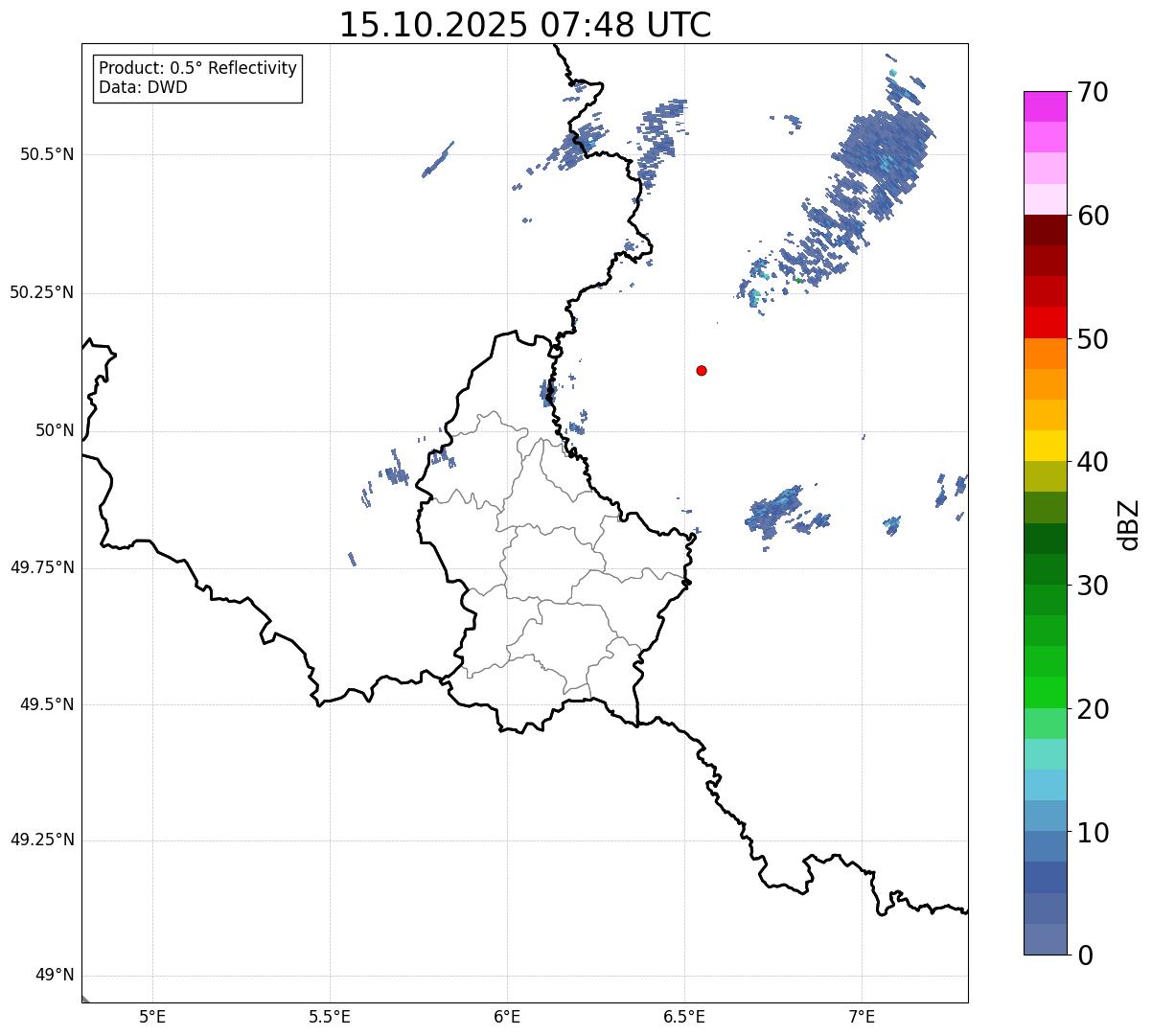Click the dBZ colorbar axis label
Viewport: 1152px width, 1036px height.
[1129, 523]
